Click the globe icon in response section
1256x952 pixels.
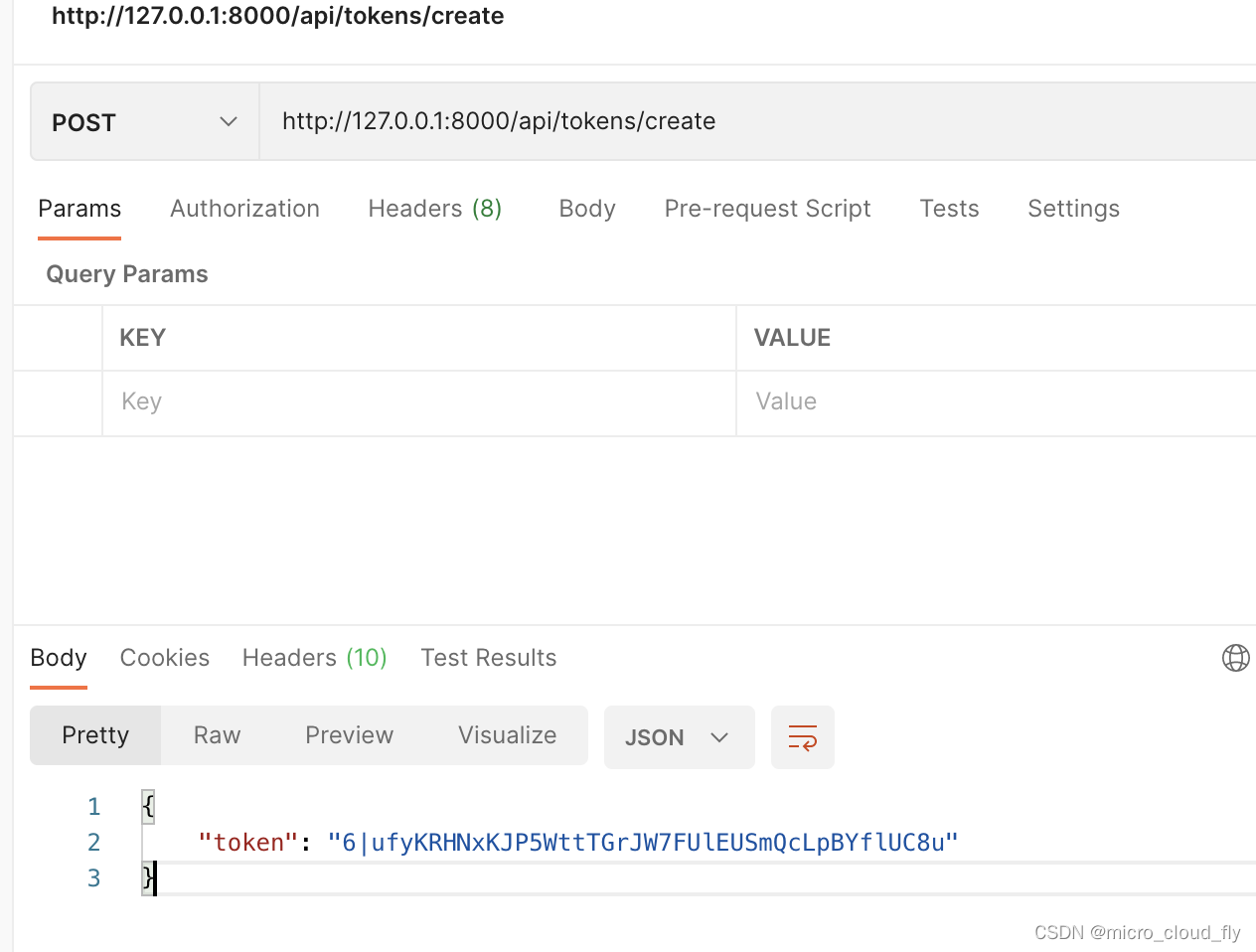point(1235,657)
